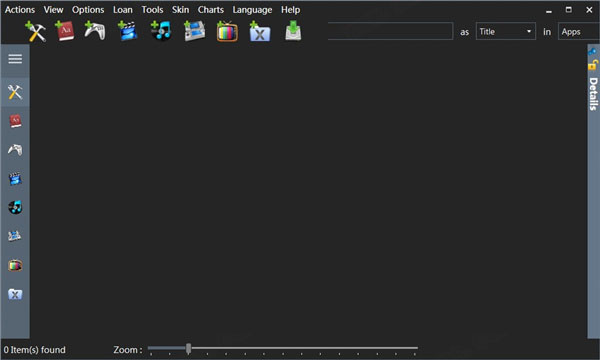Select the Movies clapperboard category in the sidebar
This screenshot has height=360, width=600.
pyautogui.click(x=15, y=179)
